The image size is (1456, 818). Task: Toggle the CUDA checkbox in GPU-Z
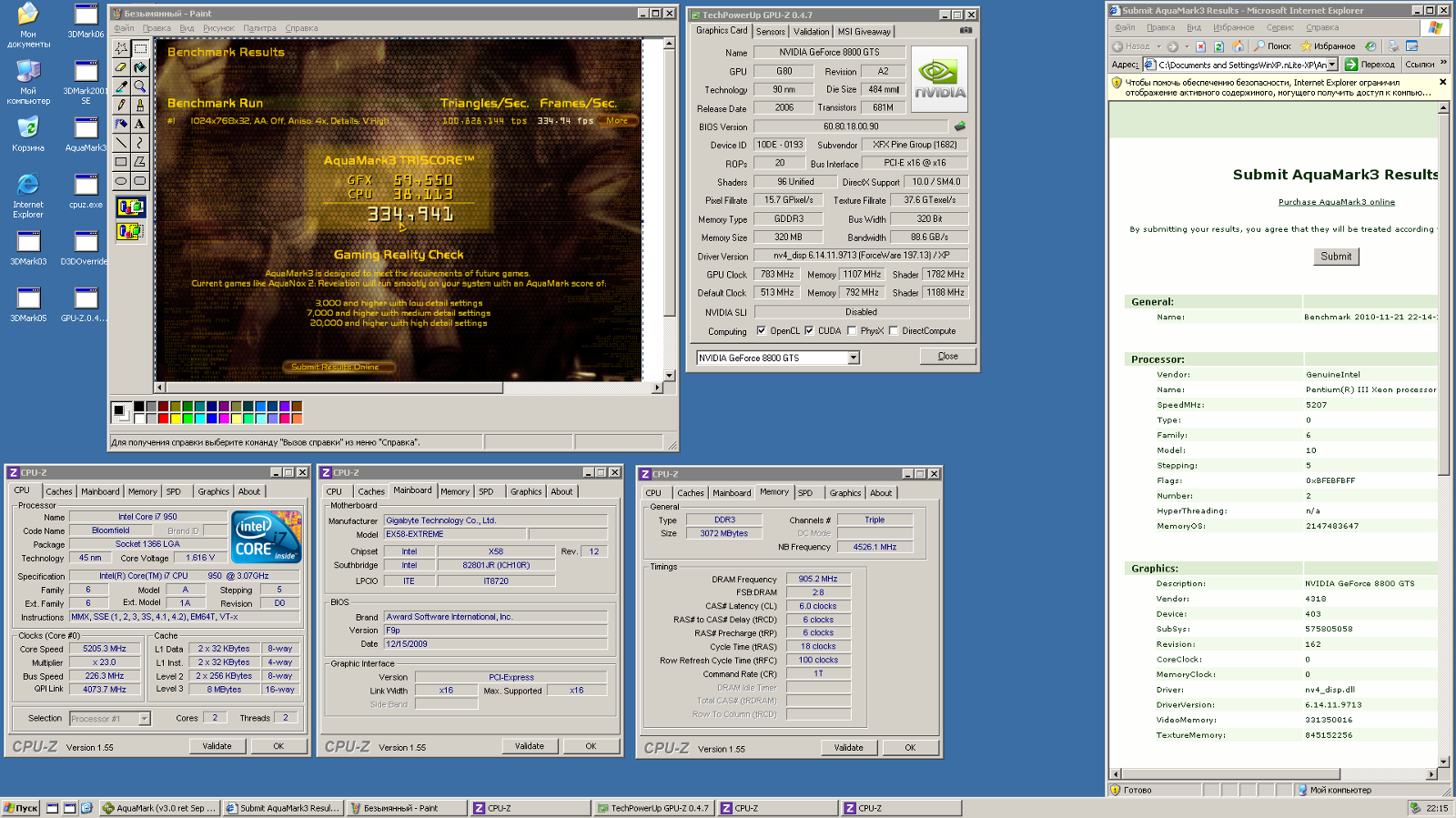[809, 330]
